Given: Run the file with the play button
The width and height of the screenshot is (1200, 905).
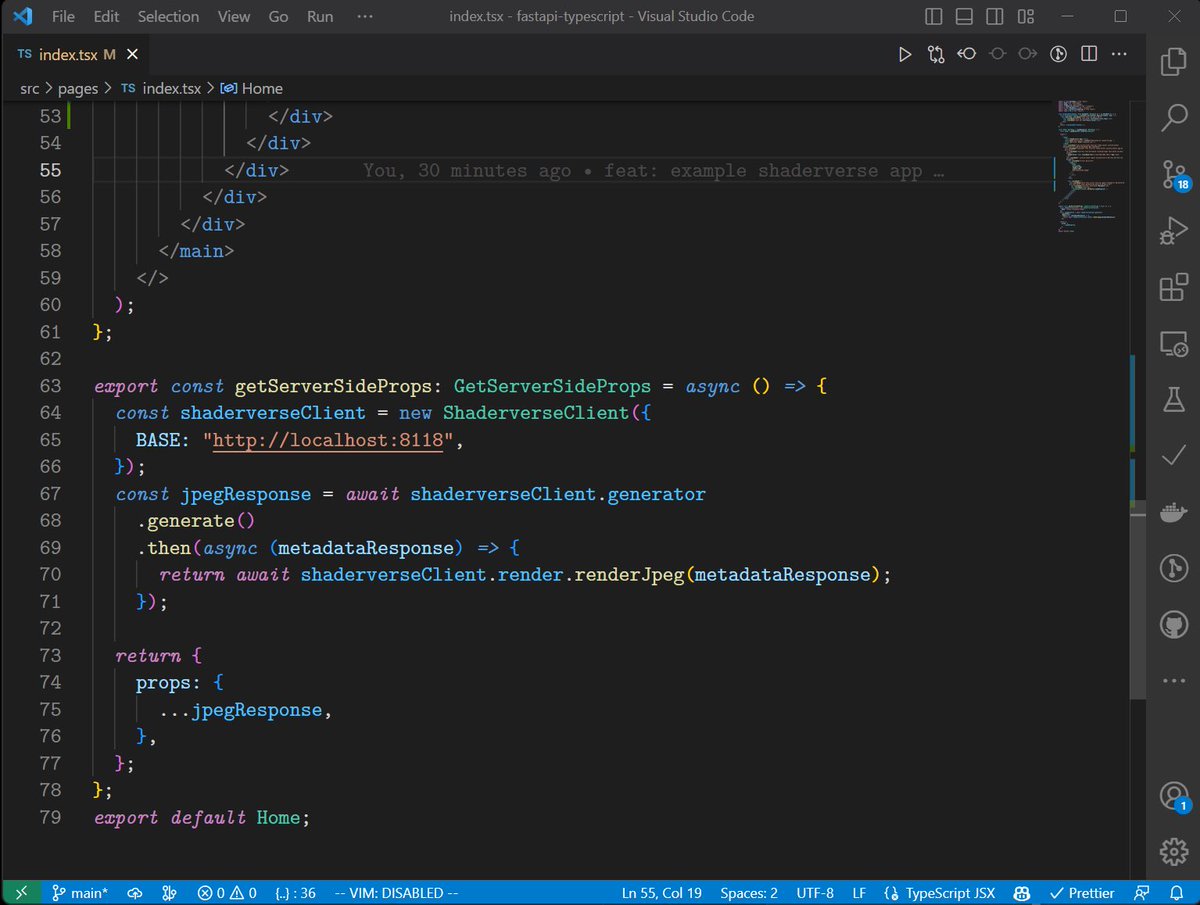Looking at the screenshot, I should [905, 54].
